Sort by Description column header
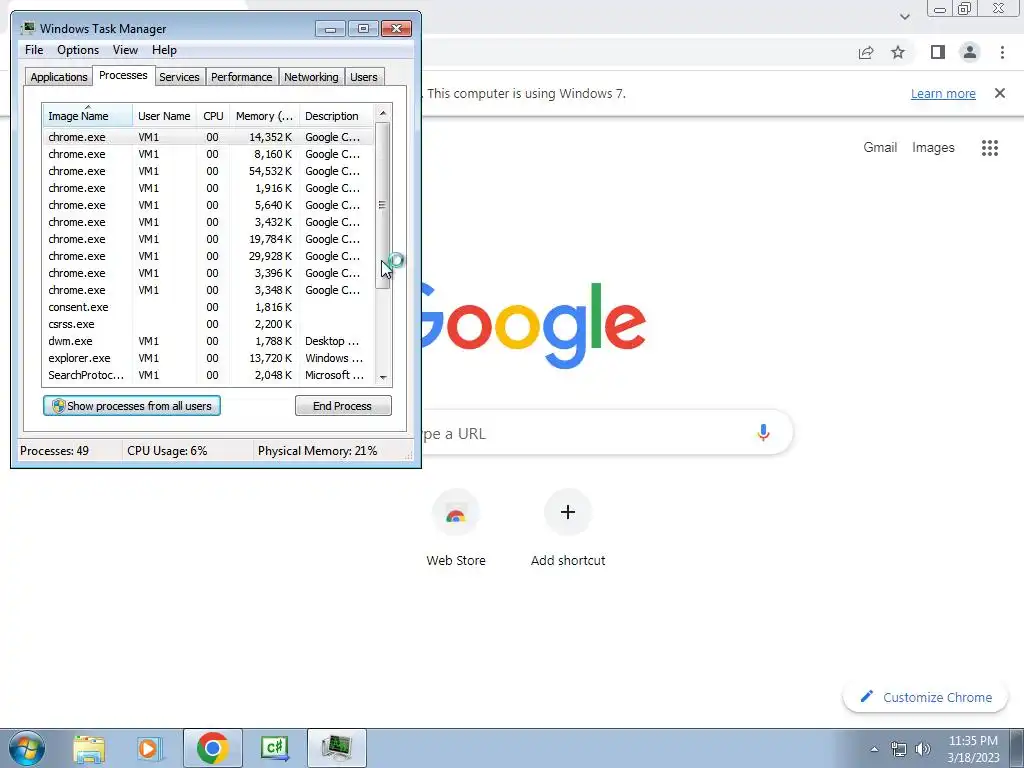This screenshot has width=1024, height=768. (x=336, y=116)
